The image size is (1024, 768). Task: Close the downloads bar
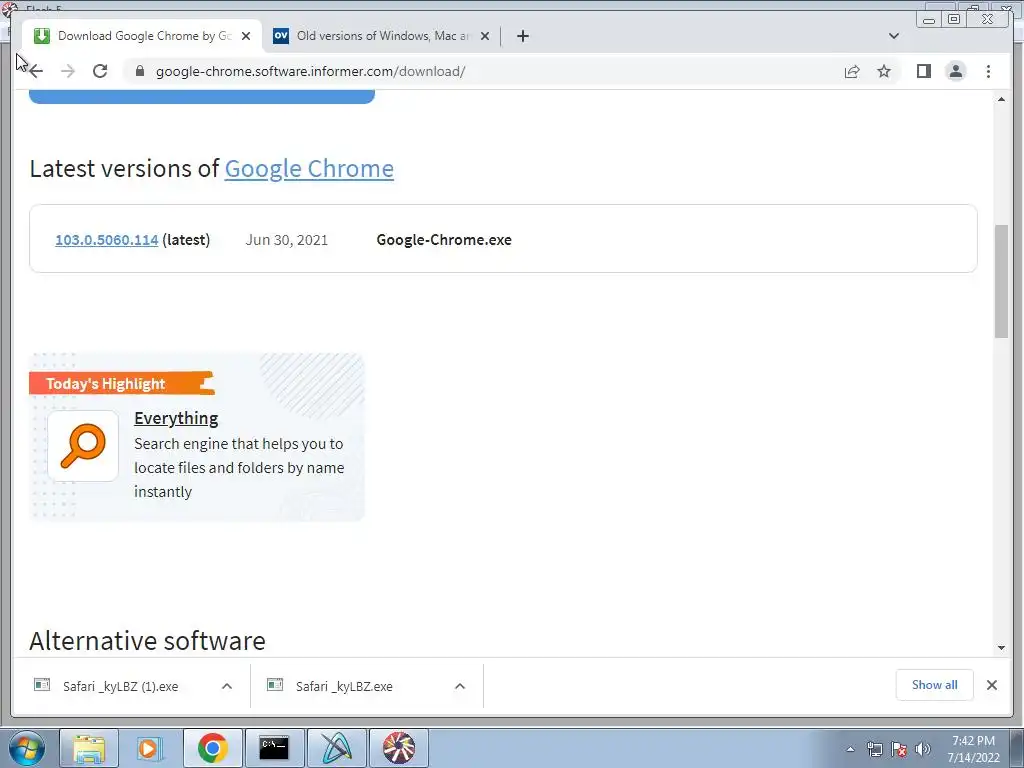pyautogui.click(x=991, y=685)
